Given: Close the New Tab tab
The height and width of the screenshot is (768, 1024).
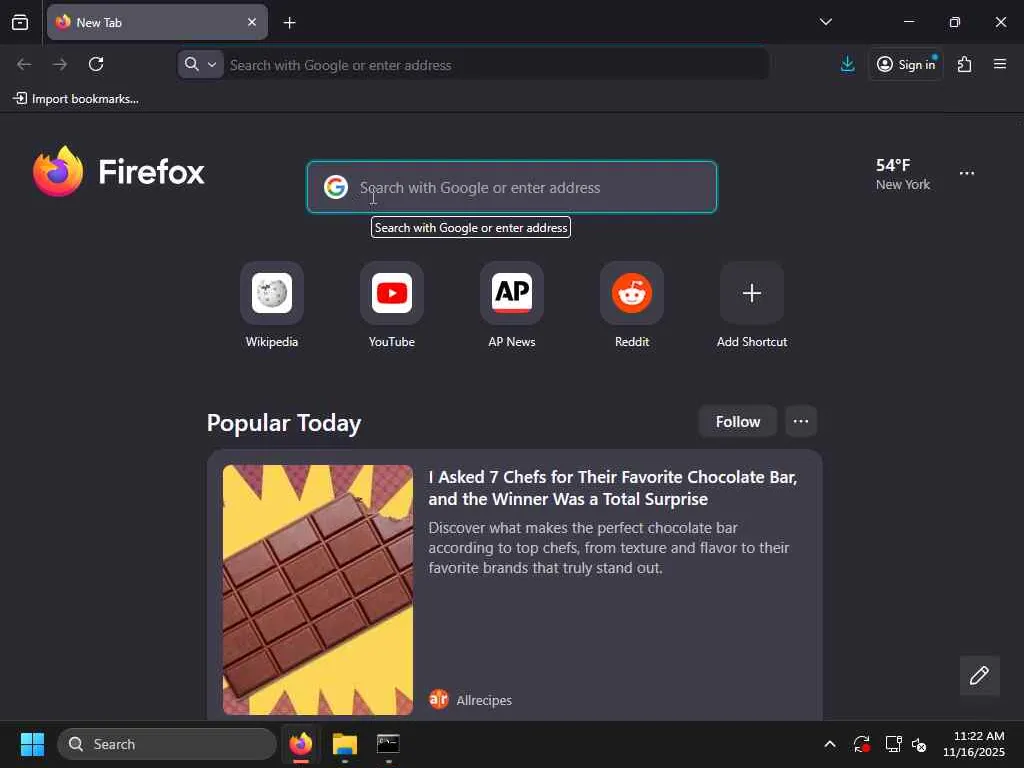Looking at the screenshot, I should (251, 22).
